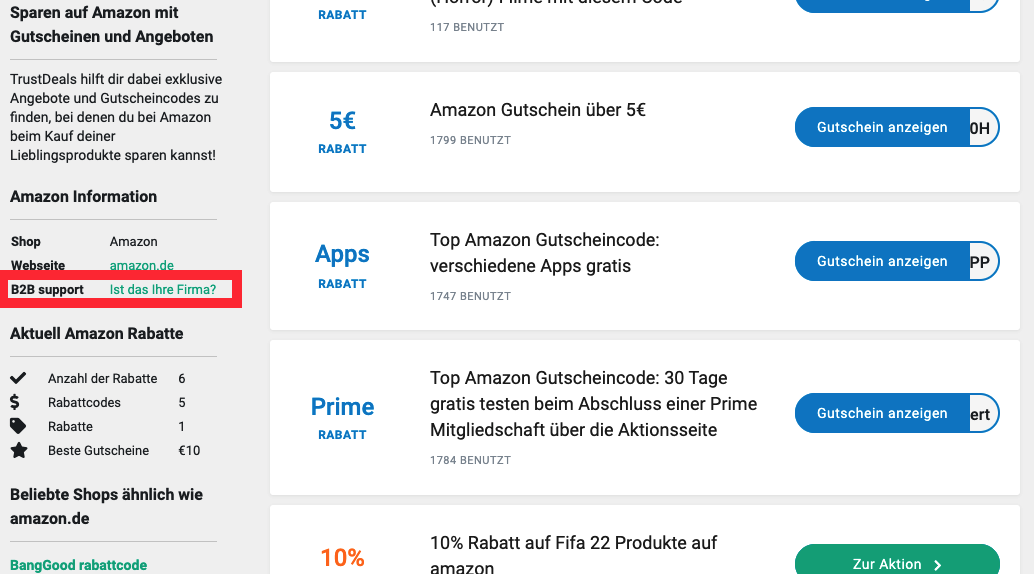Click the 'Amazon Gutschein über 5€' title
This screenshot has height=574, width=1034.
click(538, 110)
